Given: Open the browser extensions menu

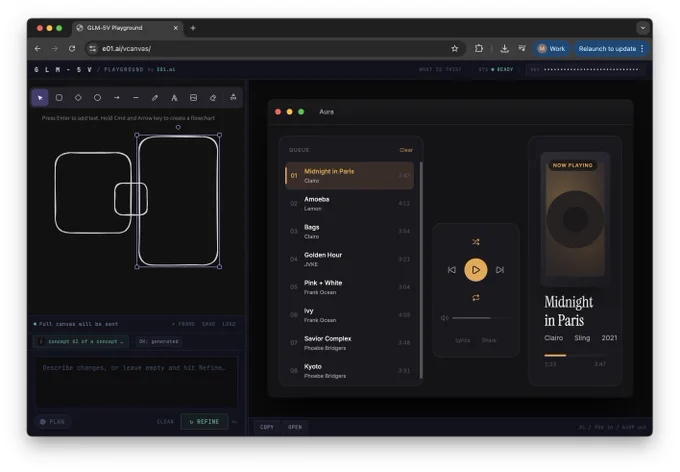Looking at the screenshot, I should tap(479, 49).
